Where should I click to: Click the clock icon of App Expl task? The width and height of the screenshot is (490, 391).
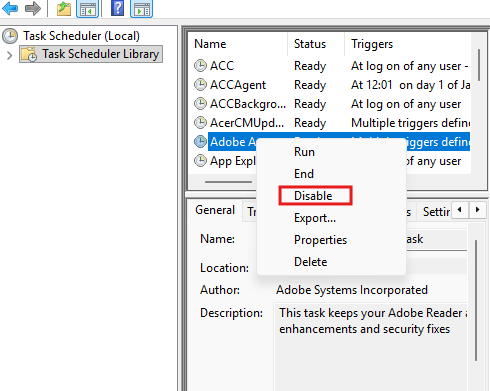pyautogui.click(x=200, y=161)
